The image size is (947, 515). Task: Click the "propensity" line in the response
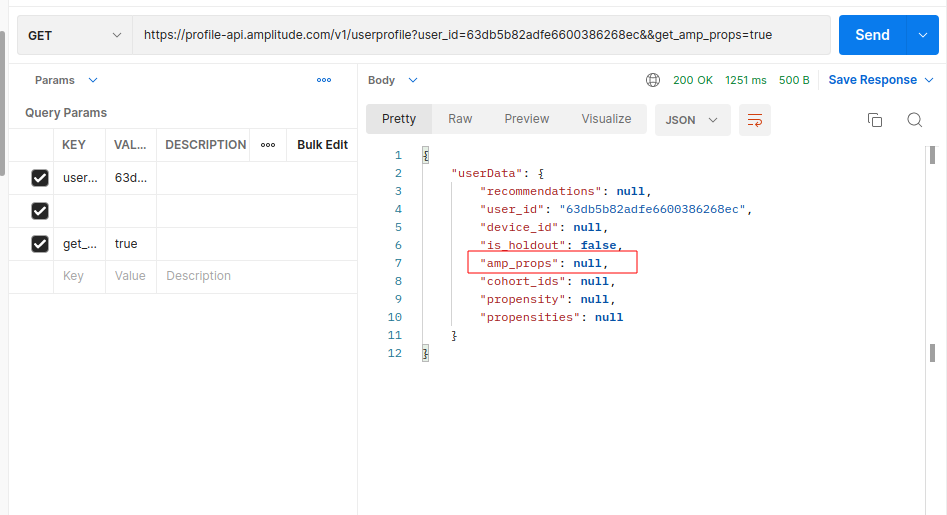coord(547,299)
